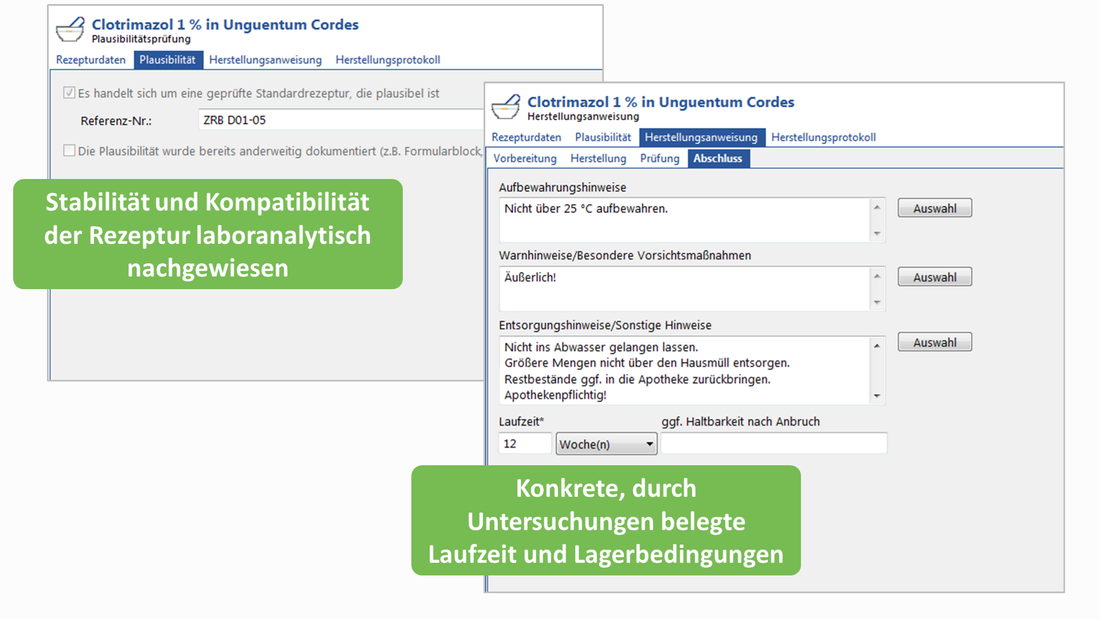The width and height of the screenshot is (1100, 619).
Task: Click down arrow of Aufbewahrungshinweise scrollbar
Action: point(877,234)
